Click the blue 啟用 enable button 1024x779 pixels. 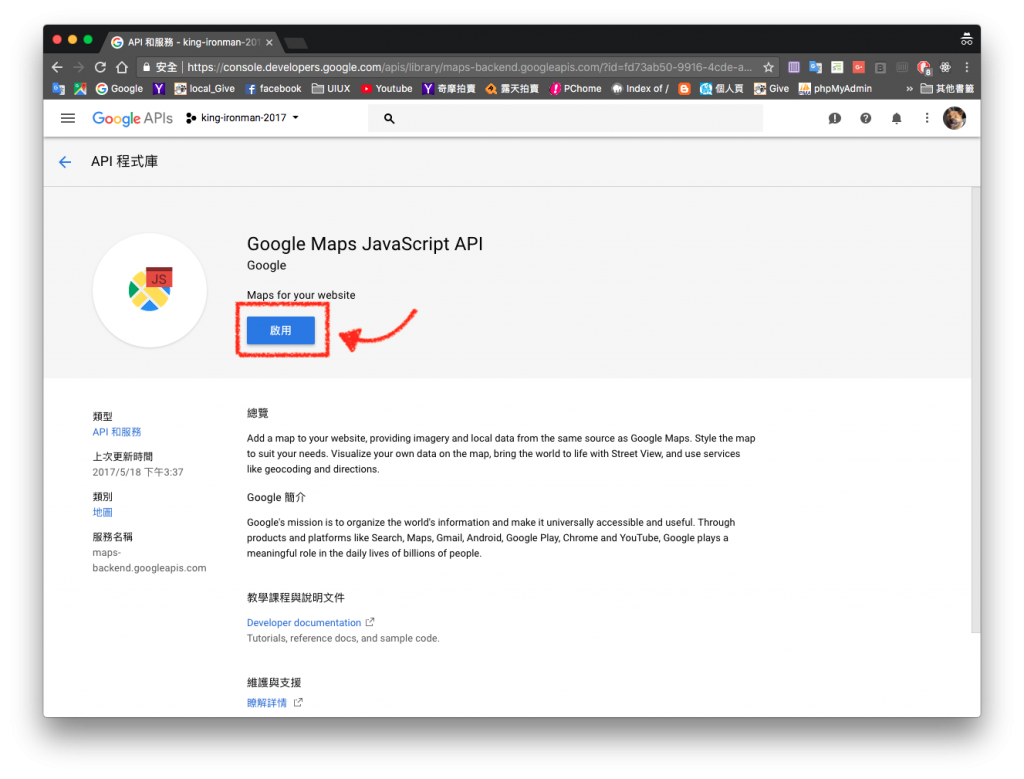pyautogui.click(x=281, y=330)
